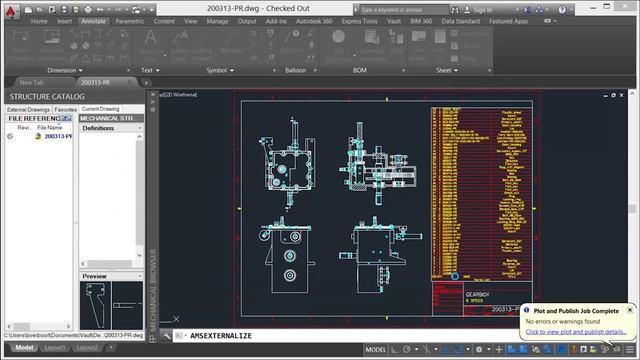Click the File Name column header

50,127
